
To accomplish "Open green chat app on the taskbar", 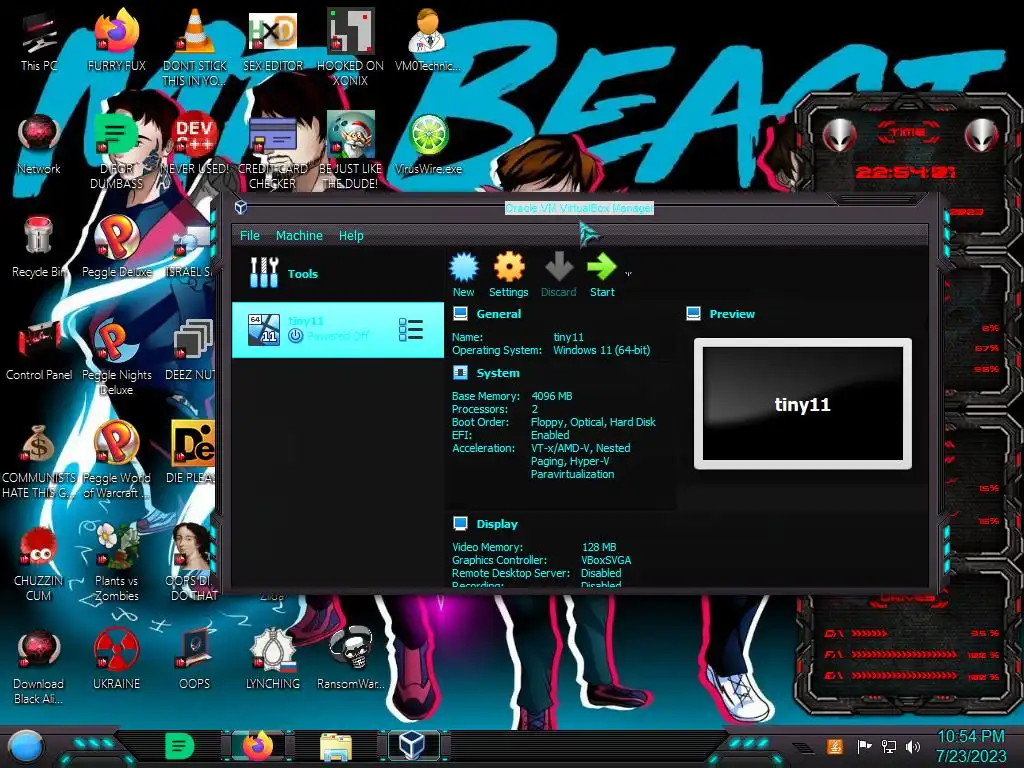I will 180,746.
